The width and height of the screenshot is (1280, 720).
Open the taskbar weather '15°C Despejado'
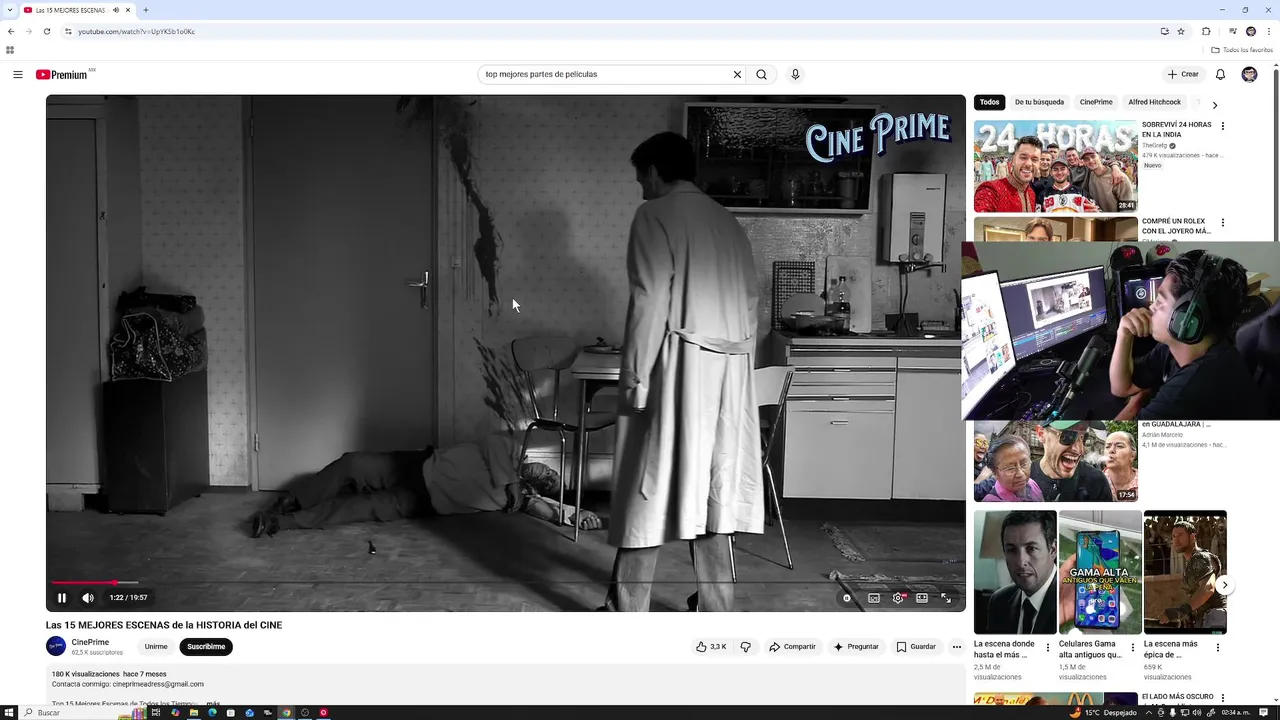tap(1103, 713)
